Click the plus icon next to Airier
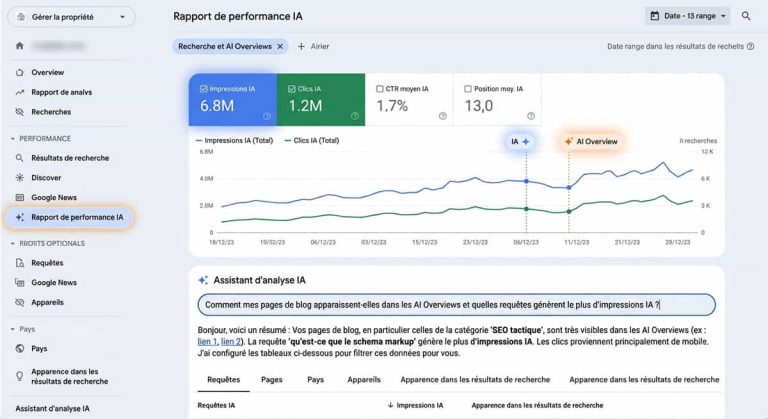The width and height of the screenshot is (768, 419). coord(301,46)
